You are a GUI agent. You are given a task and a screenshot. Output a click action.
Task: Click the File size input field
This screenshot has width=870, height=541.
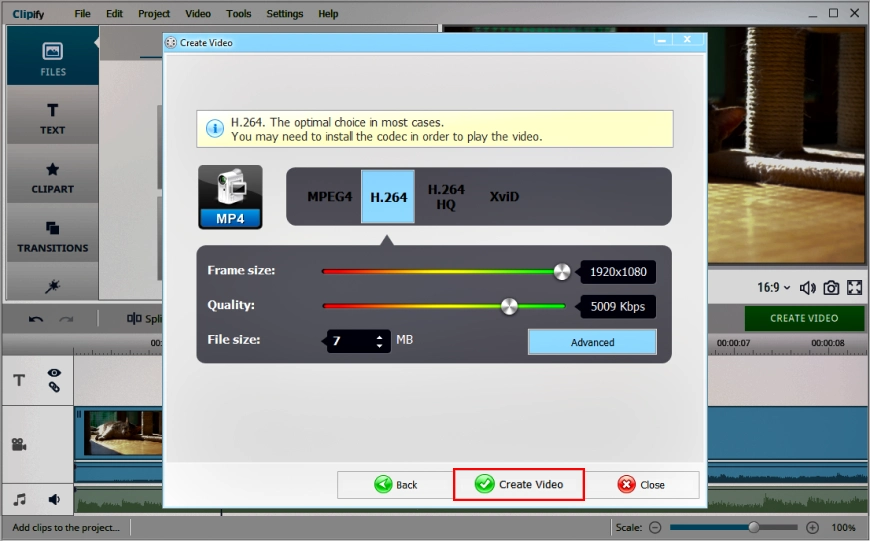pos(351,341)
